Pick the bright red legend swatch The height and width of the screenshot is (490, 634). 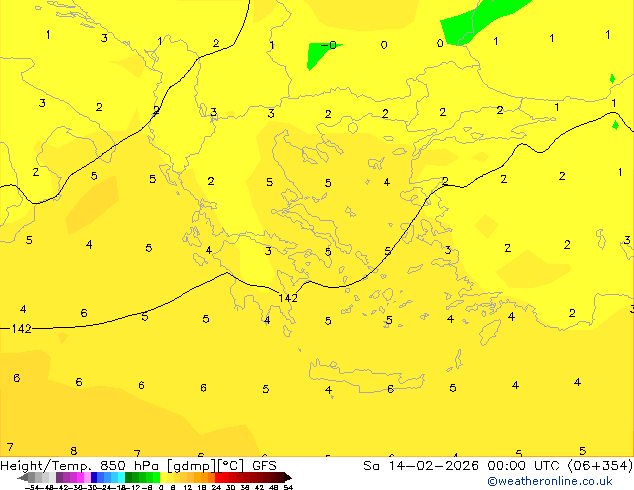(218, 477)
